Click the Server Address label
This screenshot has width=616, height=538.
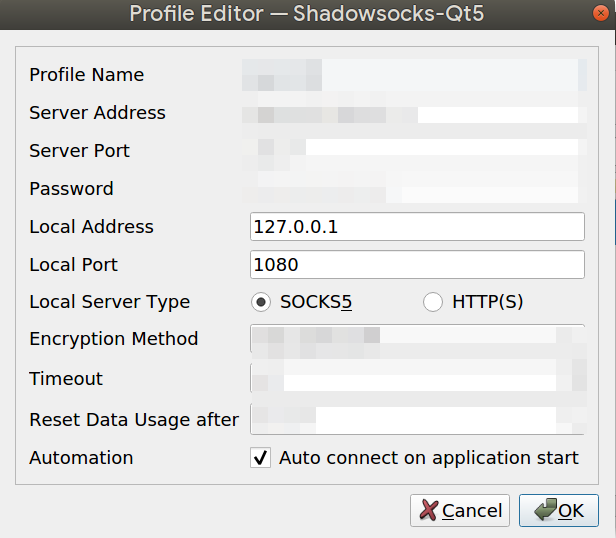coord(97,113)
